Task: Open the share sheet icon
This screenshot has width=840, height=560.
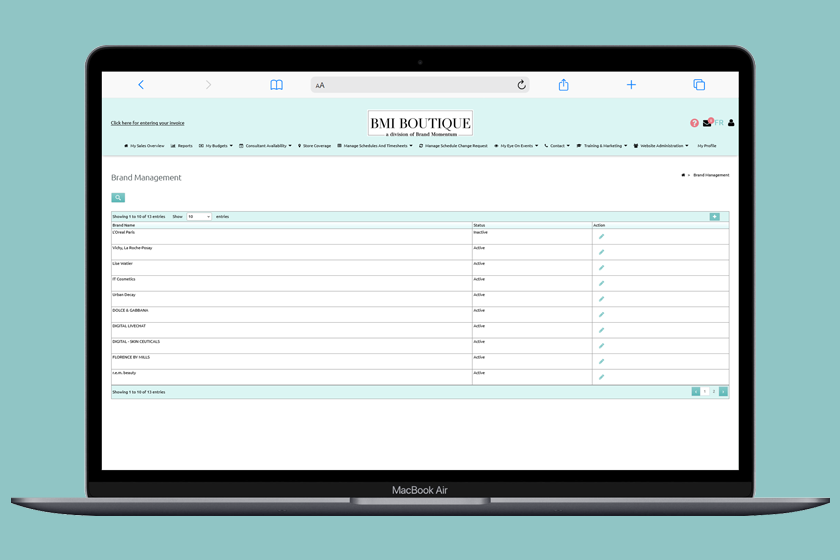Action: (564, 85)
